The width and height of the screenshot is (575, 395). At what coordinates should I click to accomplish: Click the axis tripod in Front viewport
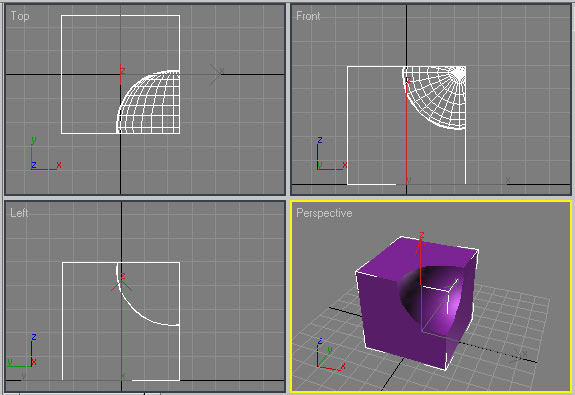coord(332,153)
